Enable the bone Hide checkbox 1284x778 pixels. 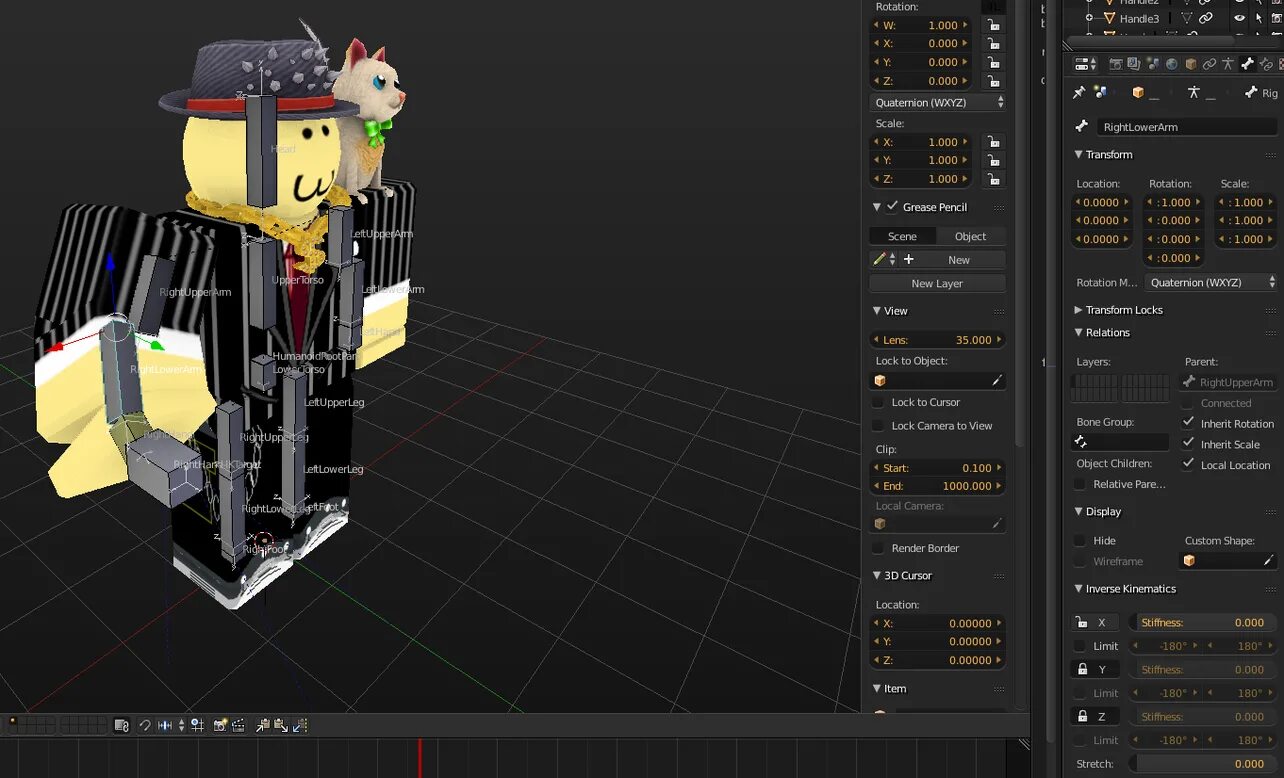pos(1080,540)
